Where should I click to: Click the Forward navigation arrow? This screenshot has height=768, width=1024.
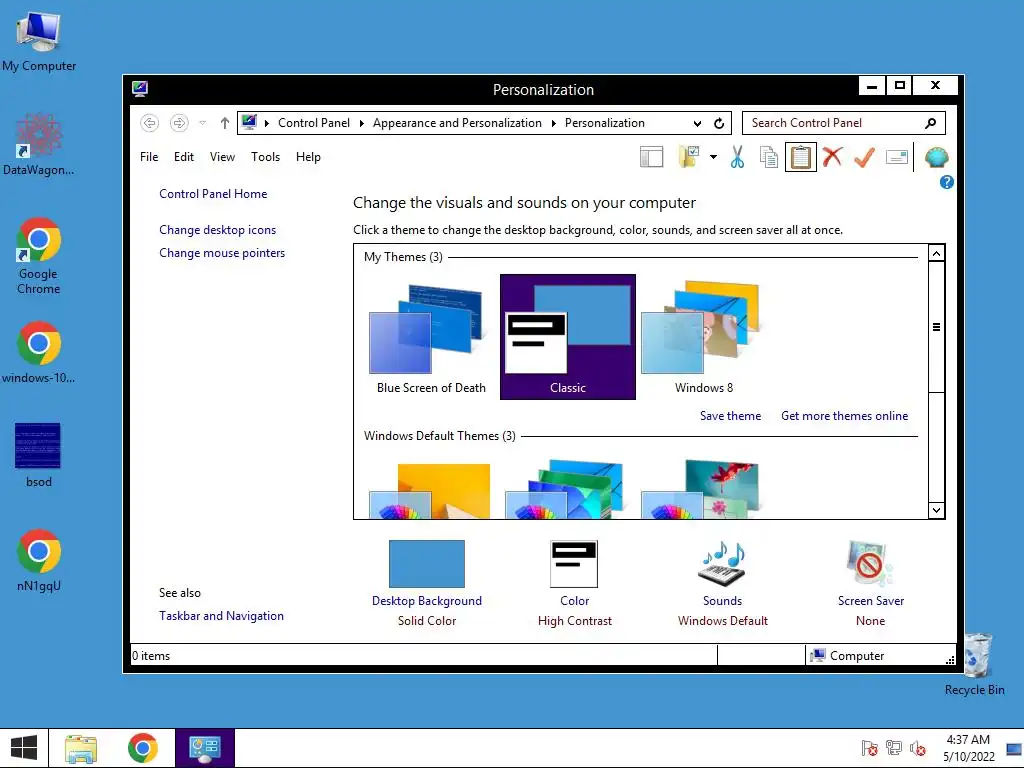click(x=179, y=123)
